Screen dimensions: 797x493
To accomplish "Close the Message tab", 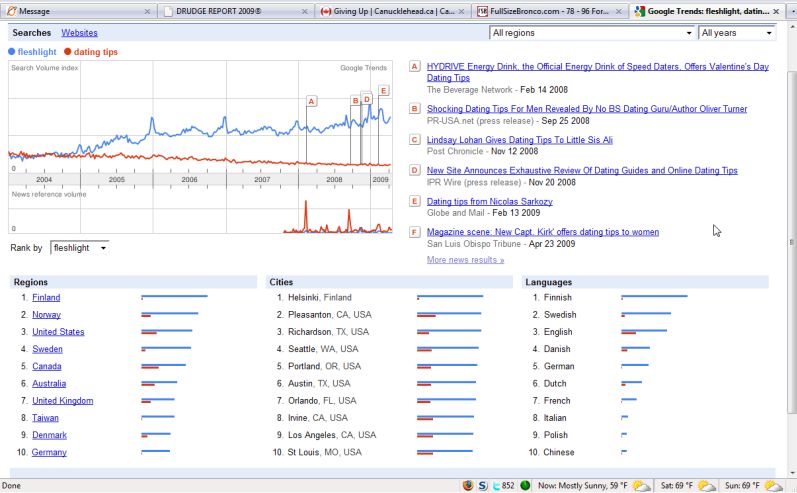I will tap(147, 11).
